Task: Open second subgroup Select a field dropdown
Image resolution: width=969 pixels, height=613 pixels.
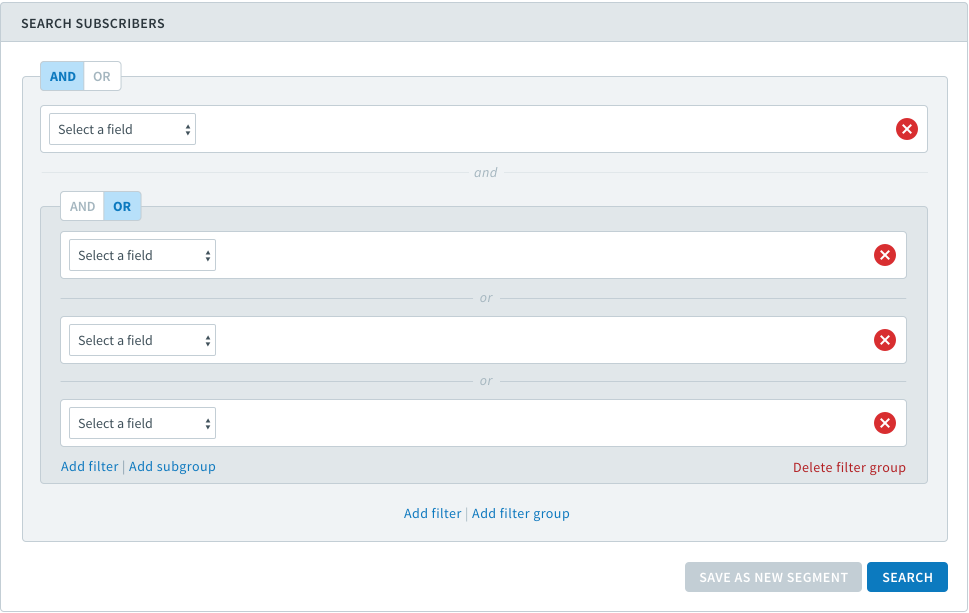Action: (142, 340)
